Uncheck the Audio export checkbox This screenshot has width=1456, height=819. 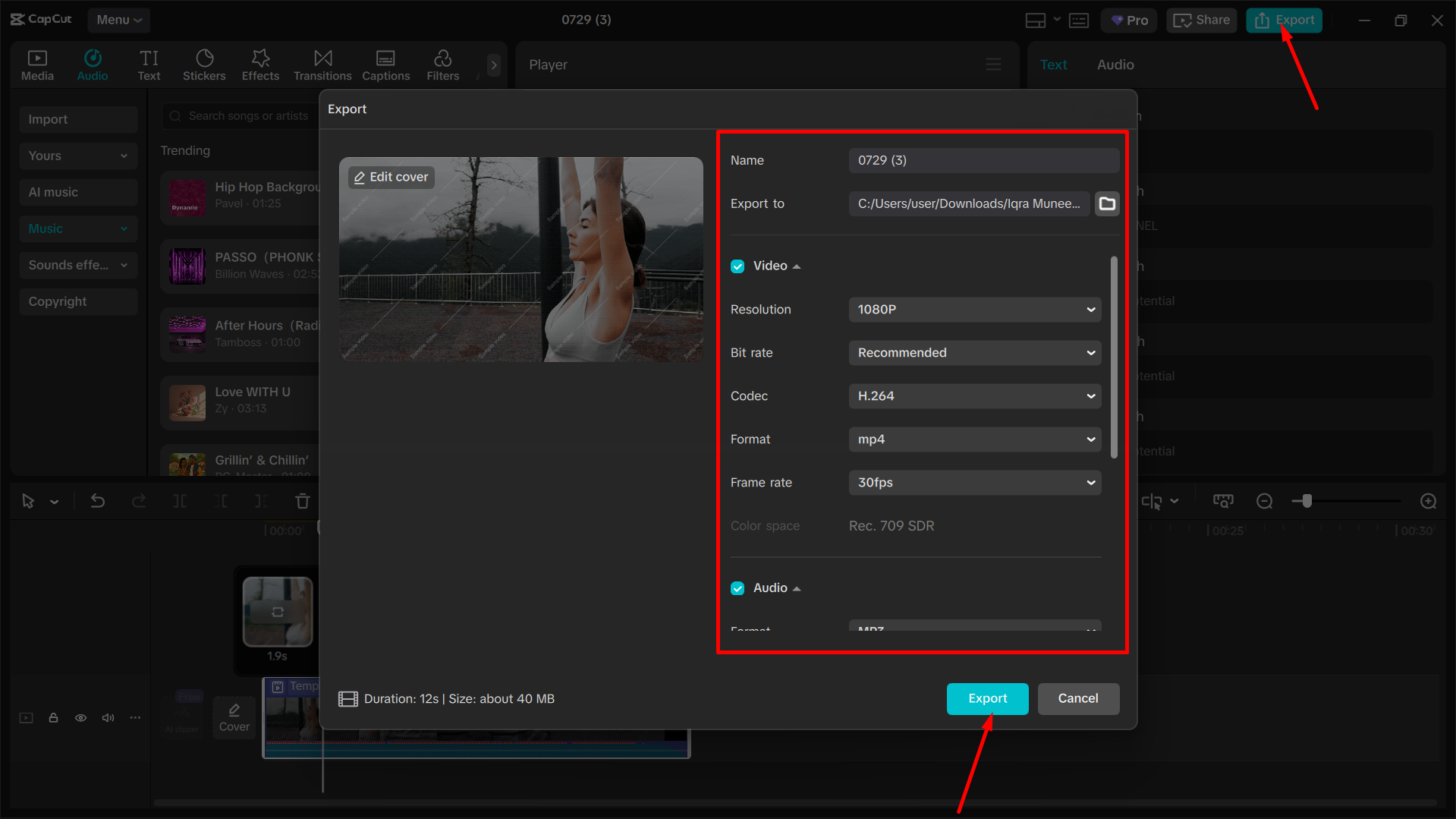point(737,587)
